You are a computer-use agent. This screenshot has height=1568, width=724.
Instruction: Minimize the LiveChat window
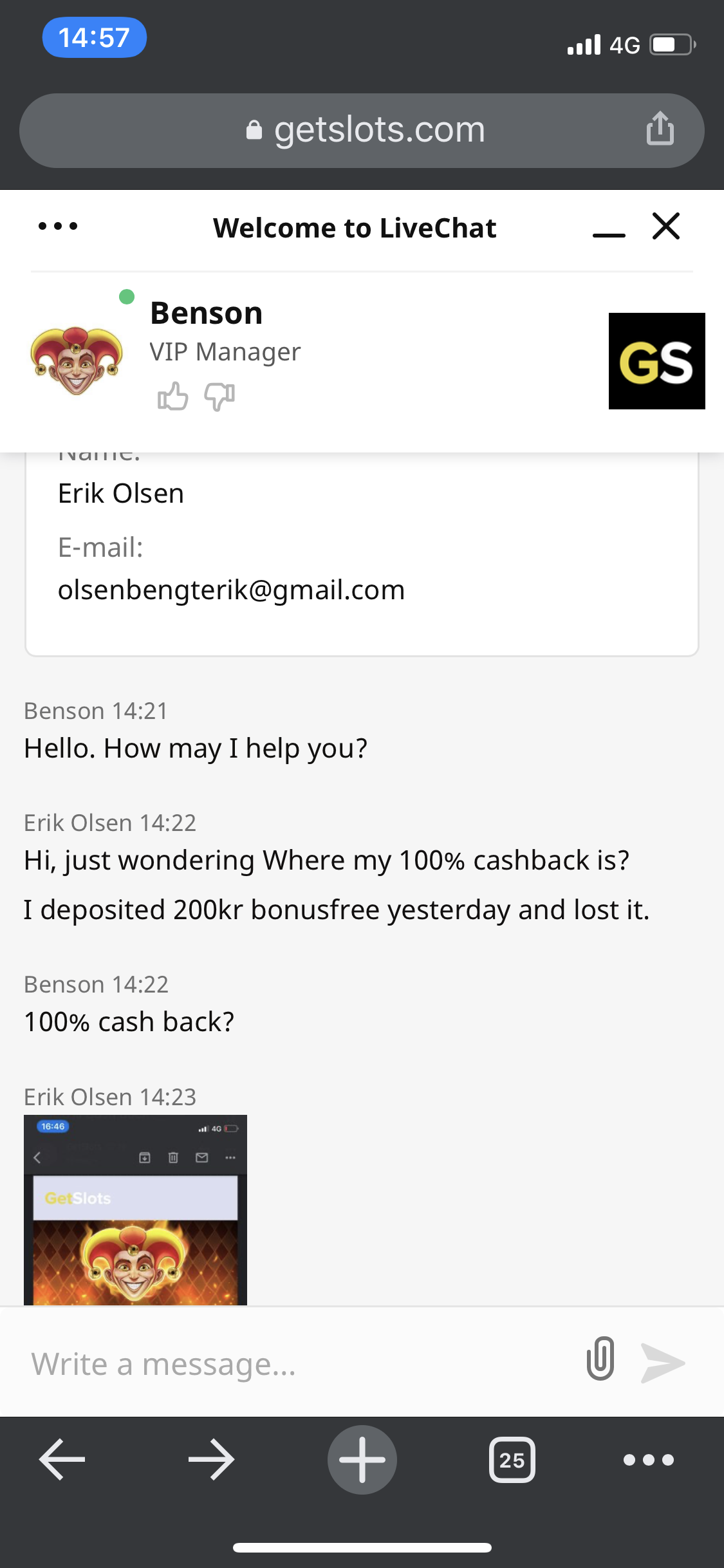click(609, 230)
